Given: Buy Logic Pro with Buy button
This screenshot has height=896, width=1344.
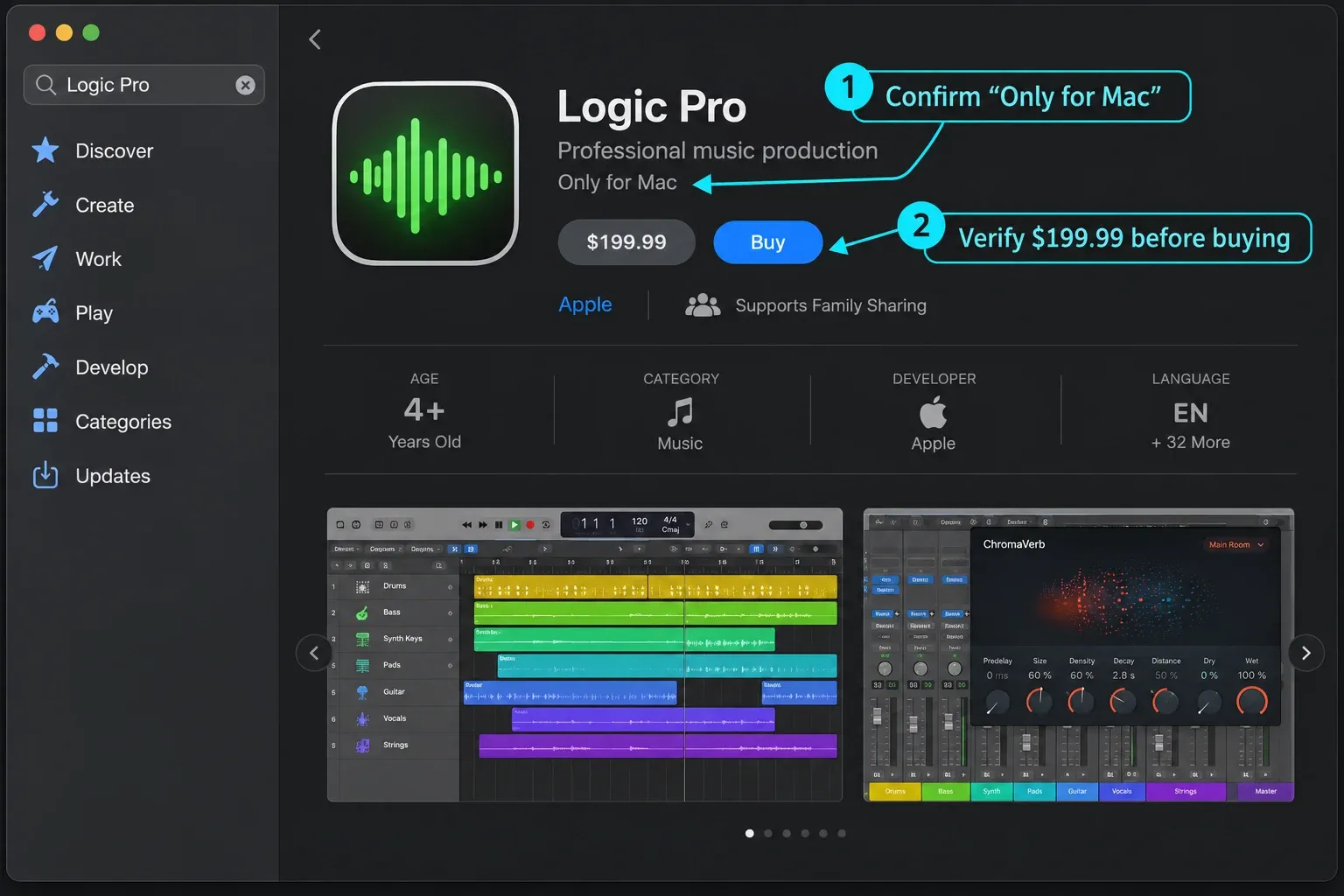Looking at the screenshot, I should point(768,242).
